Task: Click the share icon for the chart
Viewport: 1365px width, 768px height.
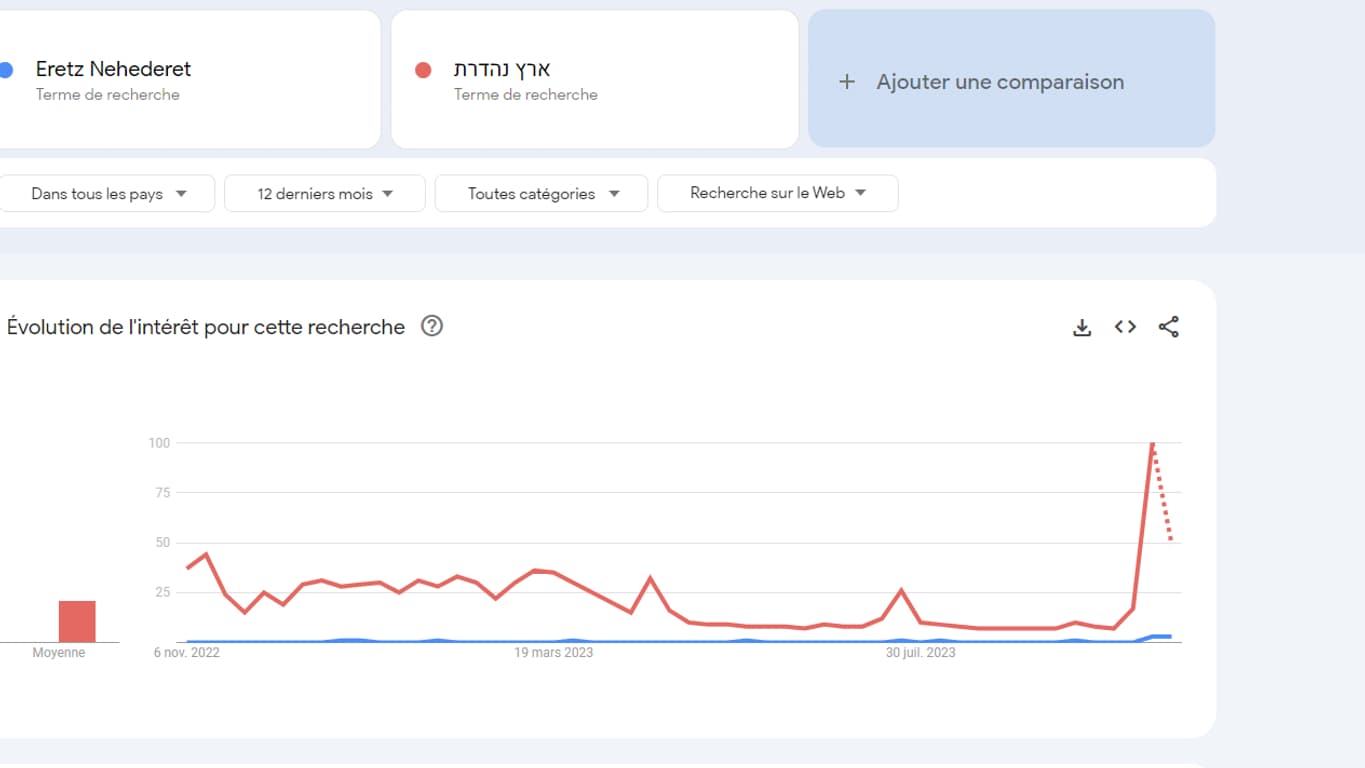Action: pyautogui.click(x=1168, y=327)
